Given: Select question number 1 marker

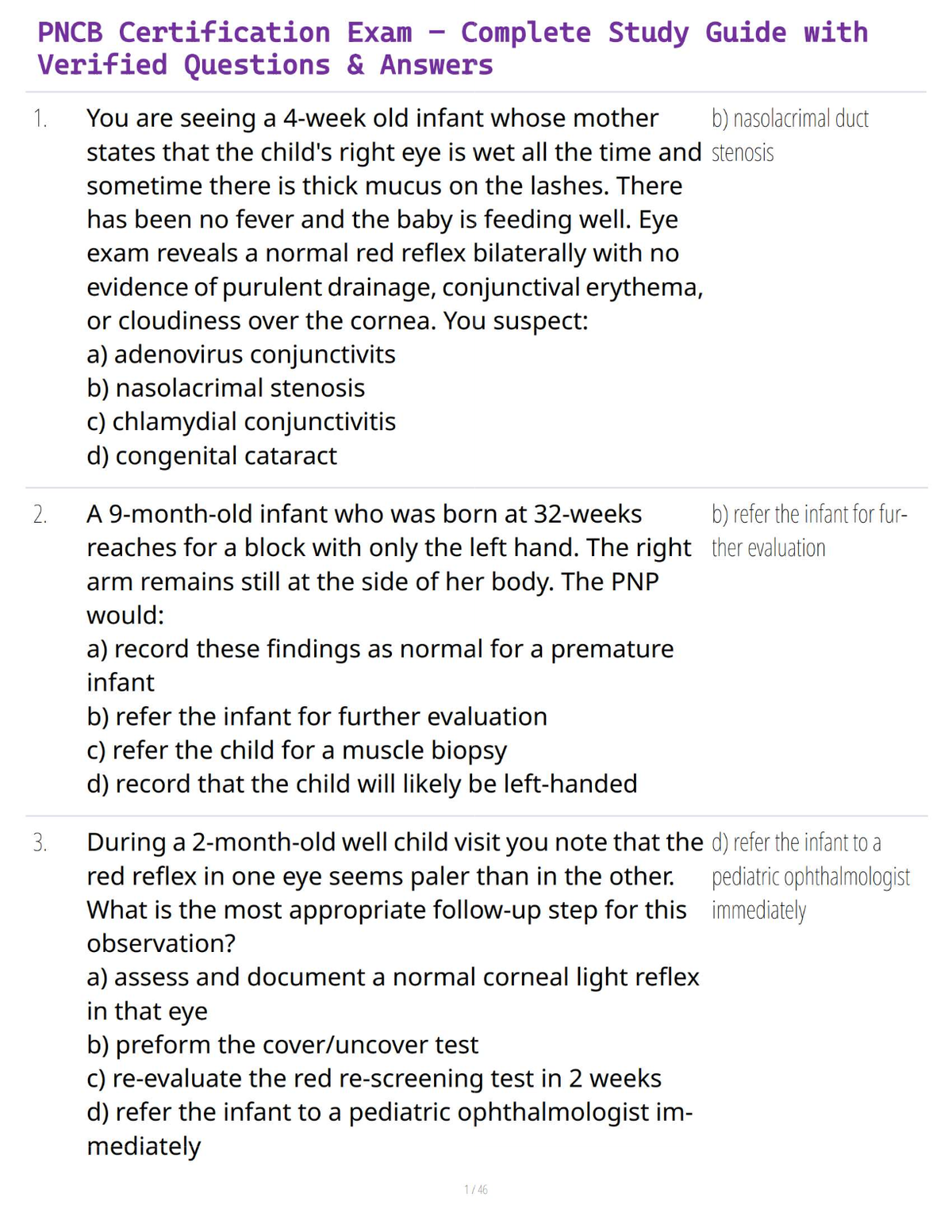Looking at the screenshot, I should click(x=40, y=119).
